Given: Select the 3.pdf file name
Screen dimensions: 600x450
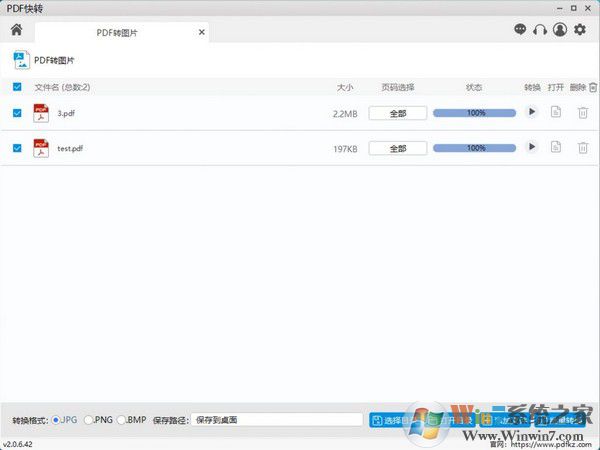Looking at the screenshot, I should 66,113.
